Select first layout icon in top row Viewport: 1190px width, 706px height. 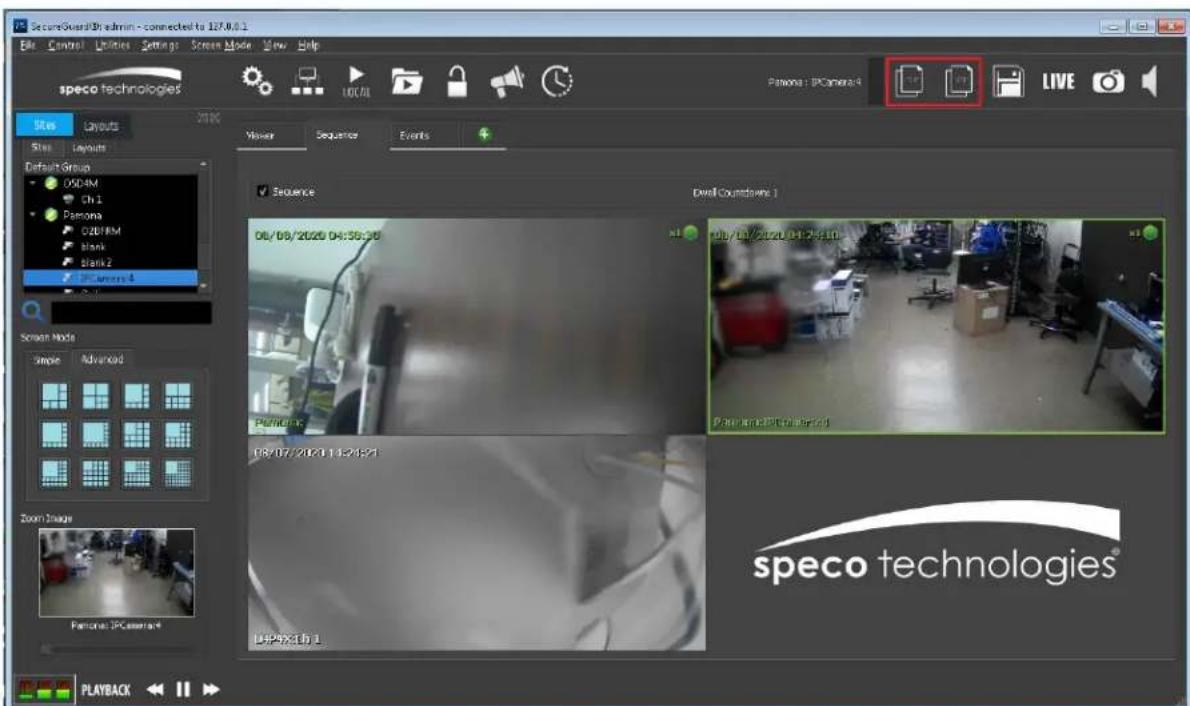pyautogui.click(x=55, y=396)
